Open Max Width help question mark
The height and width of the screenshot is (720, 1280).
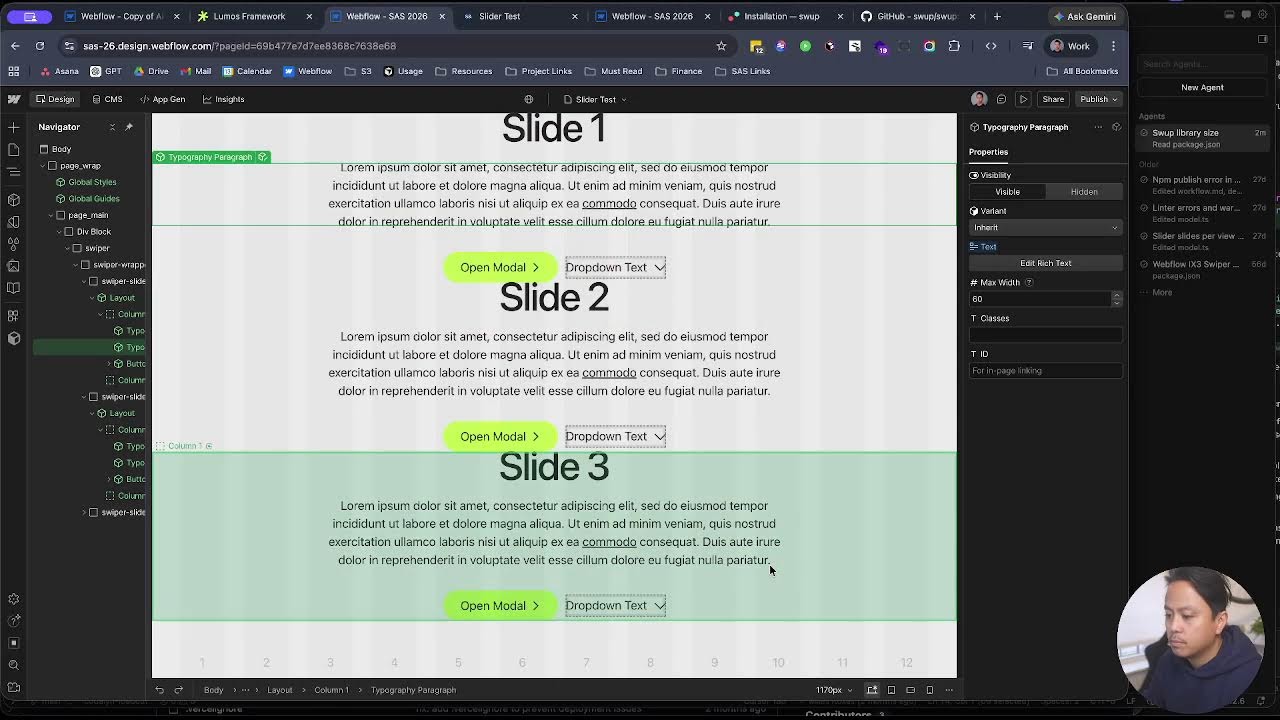(x=1029, y=283)
